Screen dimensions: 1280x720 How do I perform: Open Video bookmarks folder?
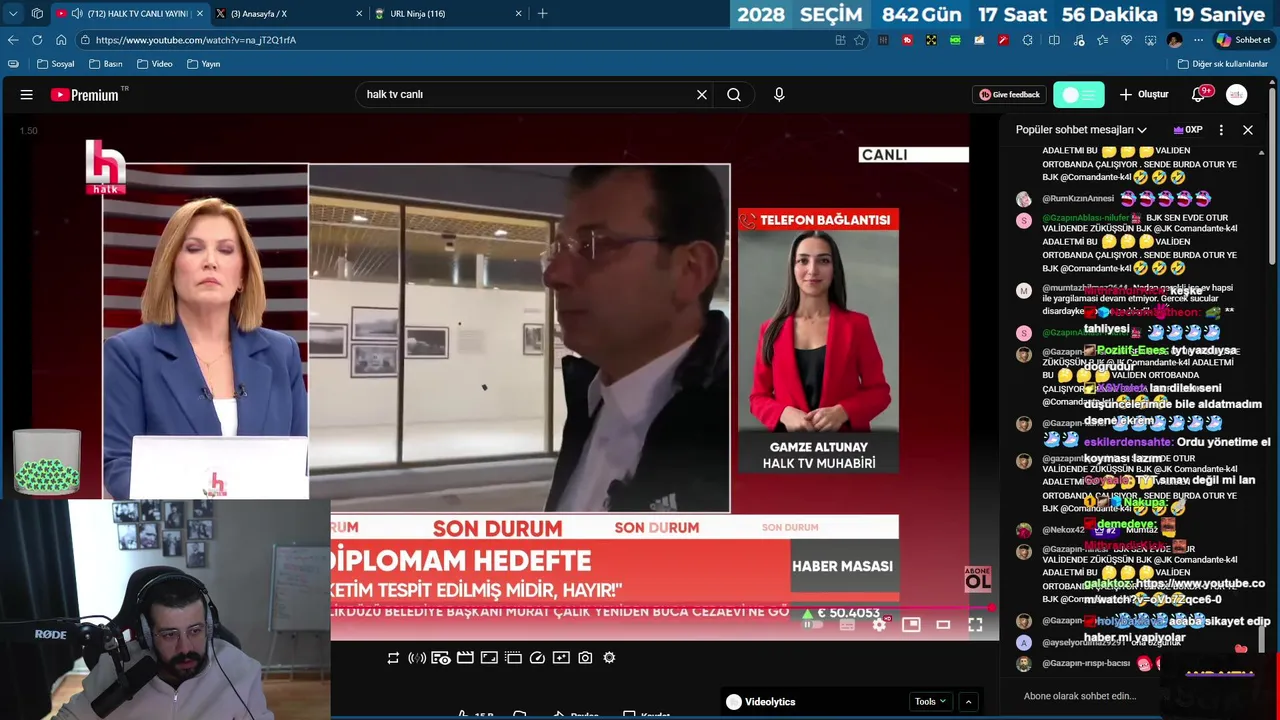(x=155, y=64)
